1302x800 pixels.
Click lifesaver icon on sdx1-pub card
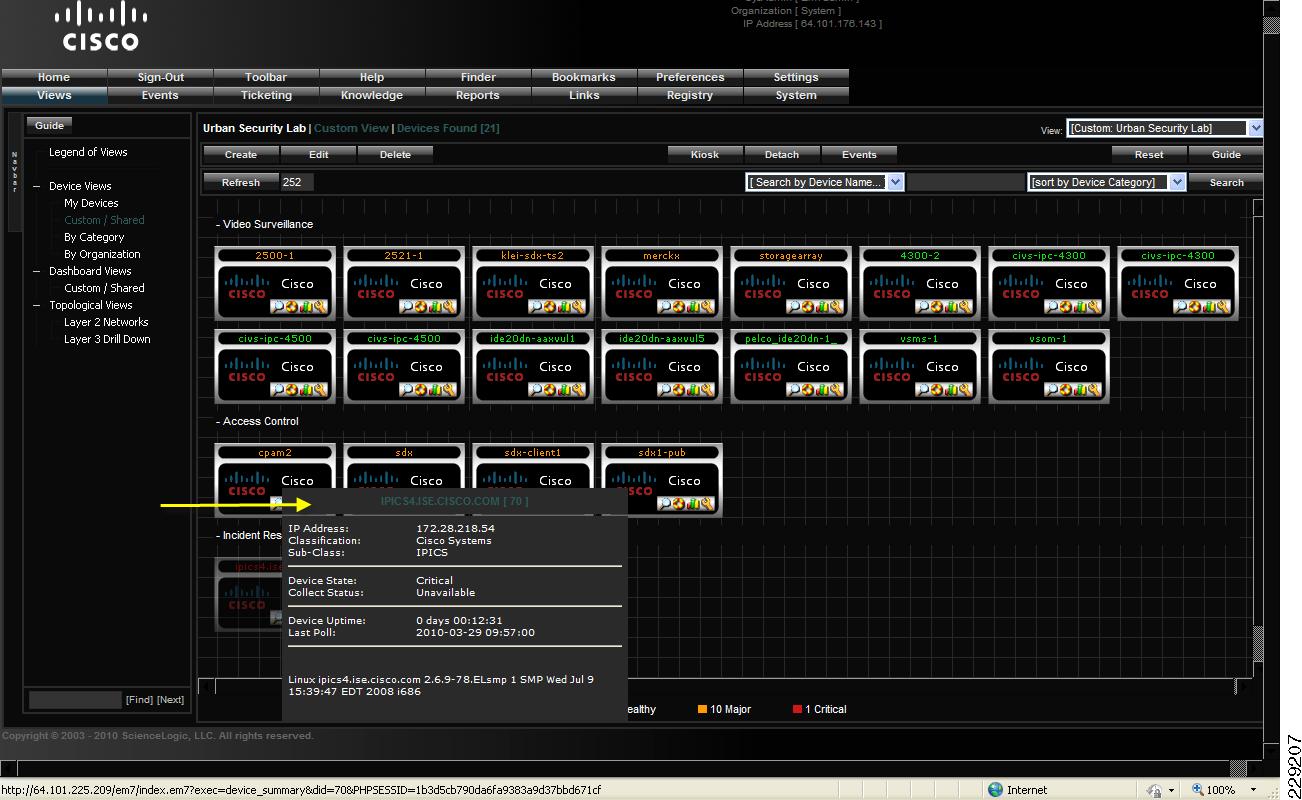pyautogui.click(x=679, y=503)
